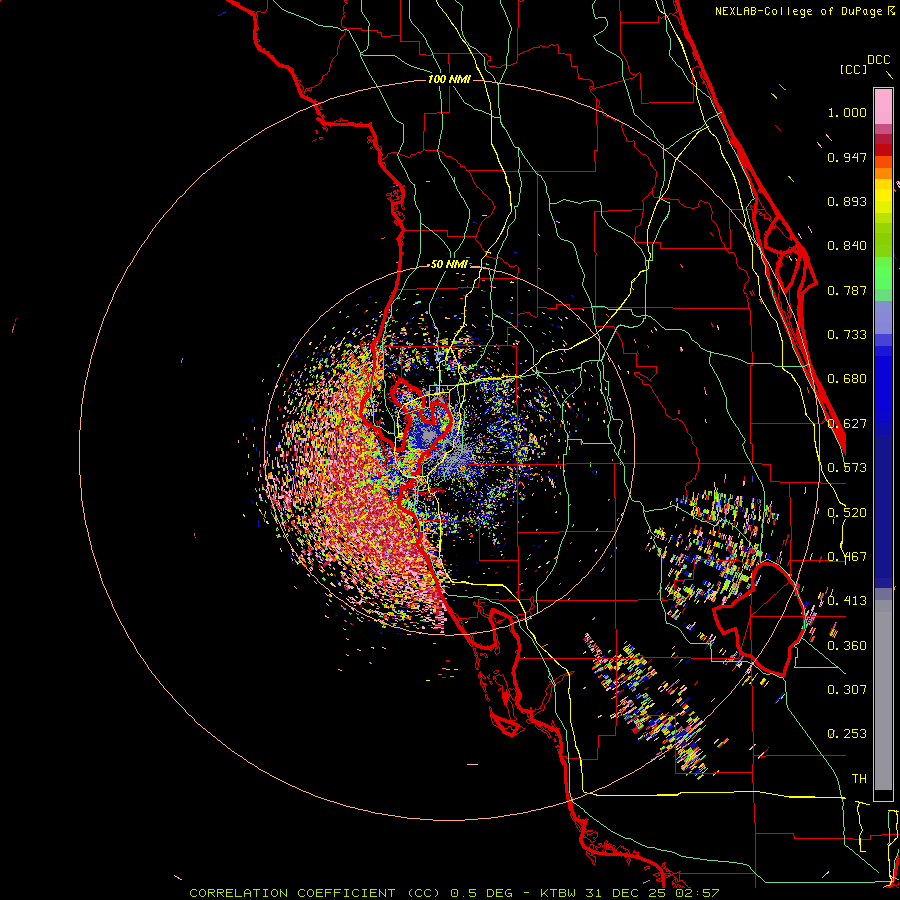This screenshot has width=900, height=900.
Task: Click the 100 NMI range ring label
Action: (x=449, y=79)
